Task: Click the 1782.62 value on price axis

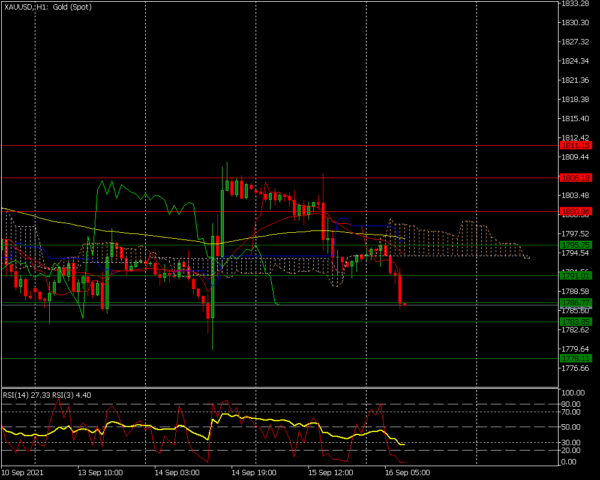Action: [575, 330]
